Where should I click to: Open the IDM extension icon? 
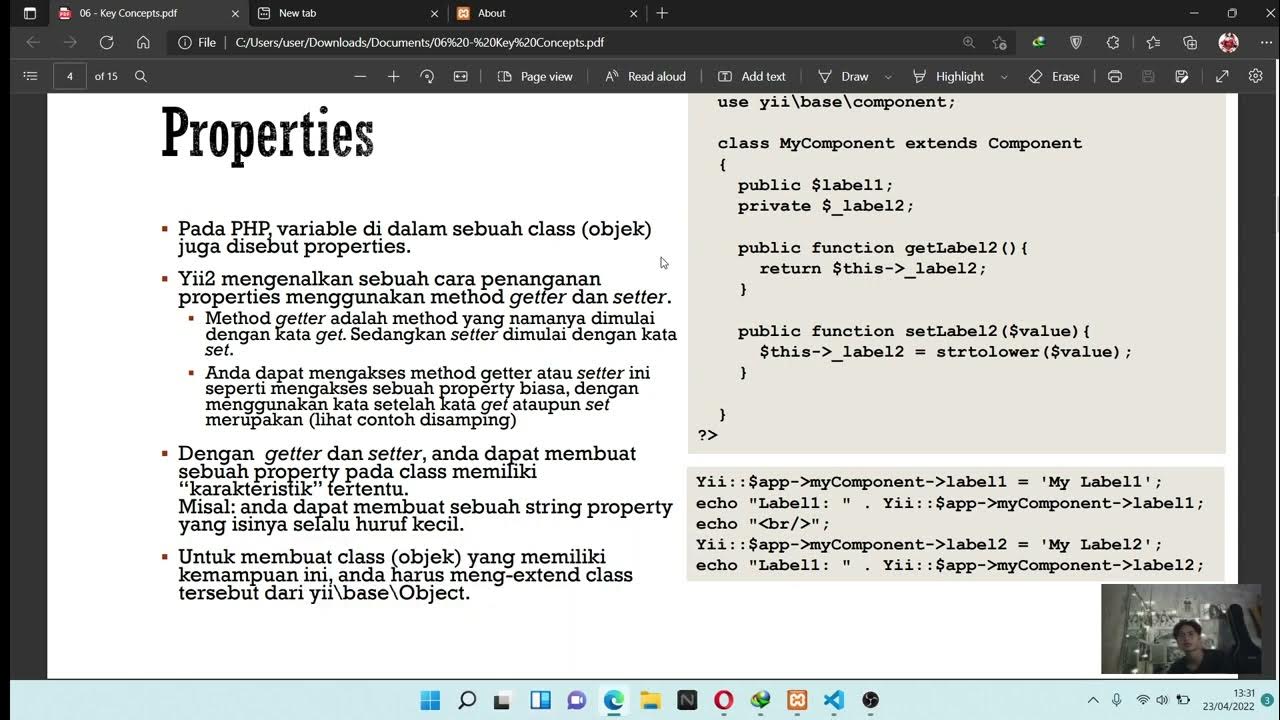pyautogui.click(x=1039, y=42)
